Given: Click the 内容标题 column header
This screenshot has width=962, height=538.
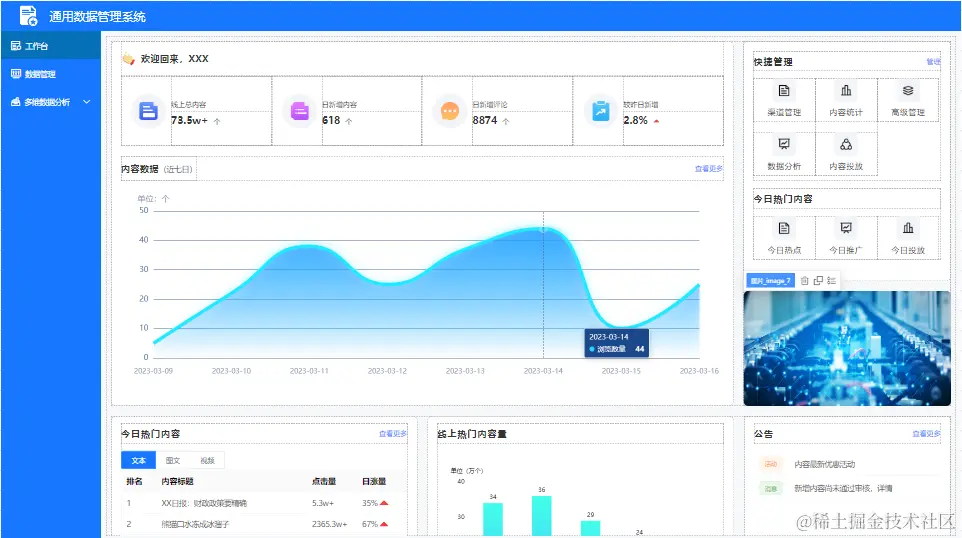Looking at the screenshot, I should coord(177,482).
